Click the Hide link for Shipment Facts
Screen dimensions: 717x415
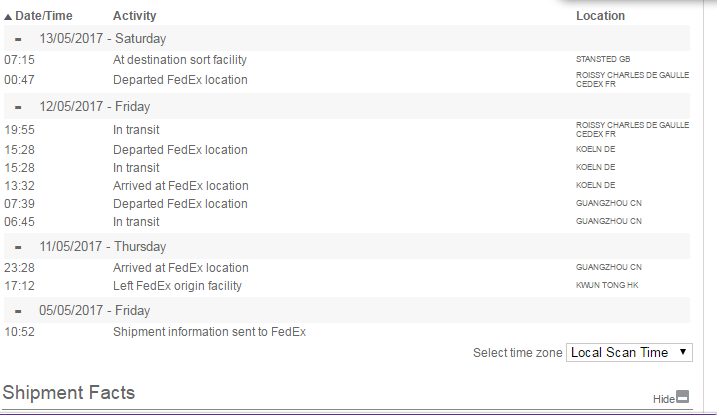click(x=663, y=398)
